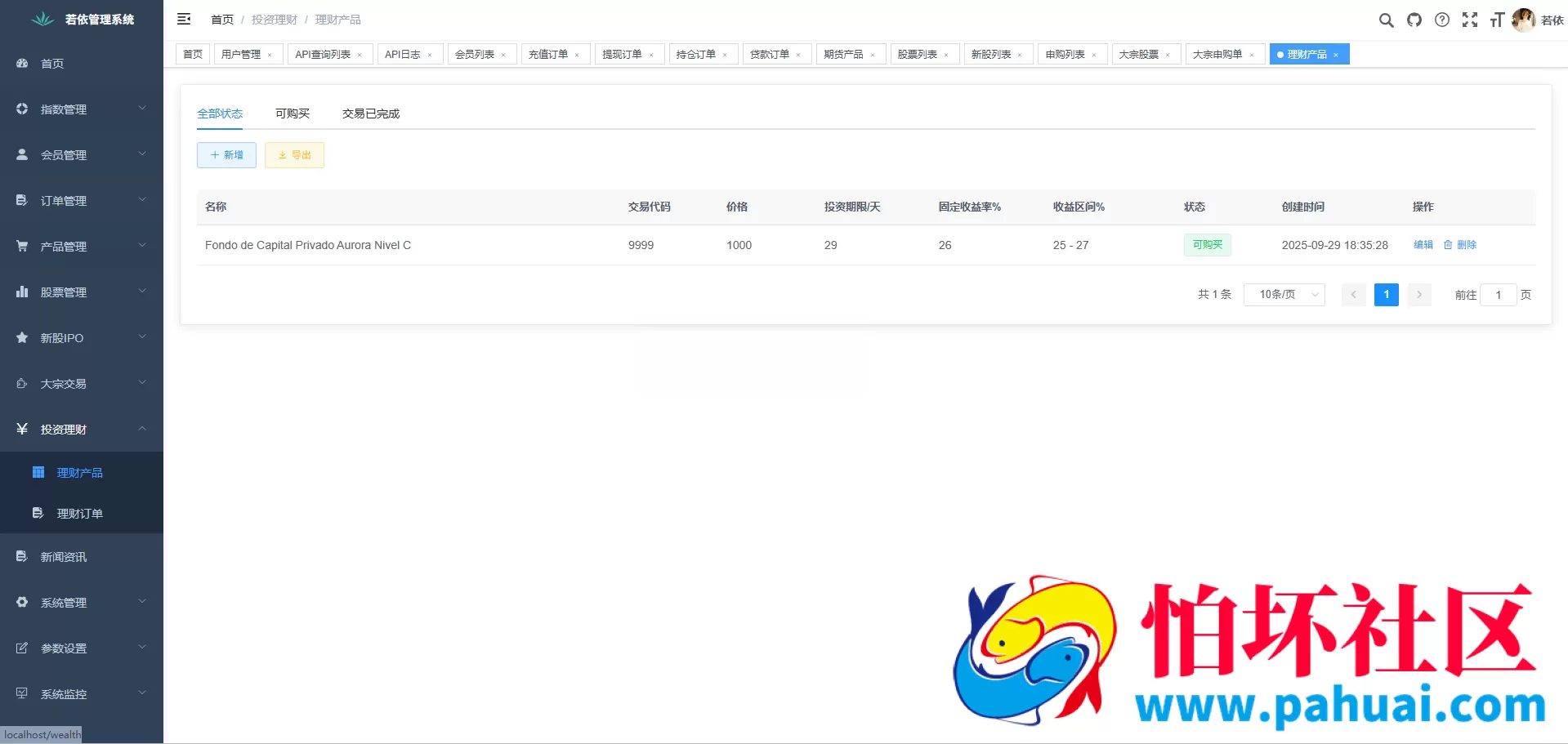Expand the 大宗交易 menu chevron
The image size is (1568, 744).
[x=142, y=382]
